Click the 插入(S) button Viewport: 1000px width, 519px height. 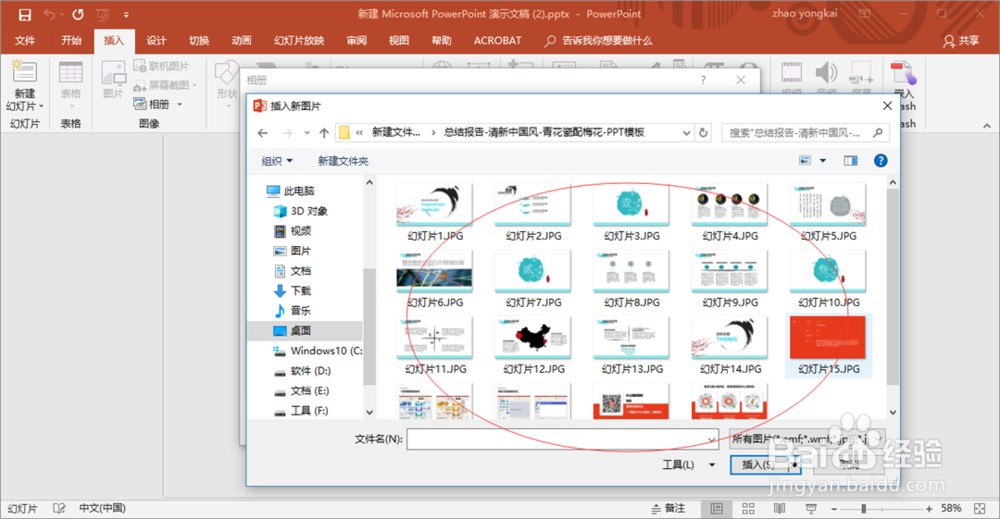coord(759,465)
